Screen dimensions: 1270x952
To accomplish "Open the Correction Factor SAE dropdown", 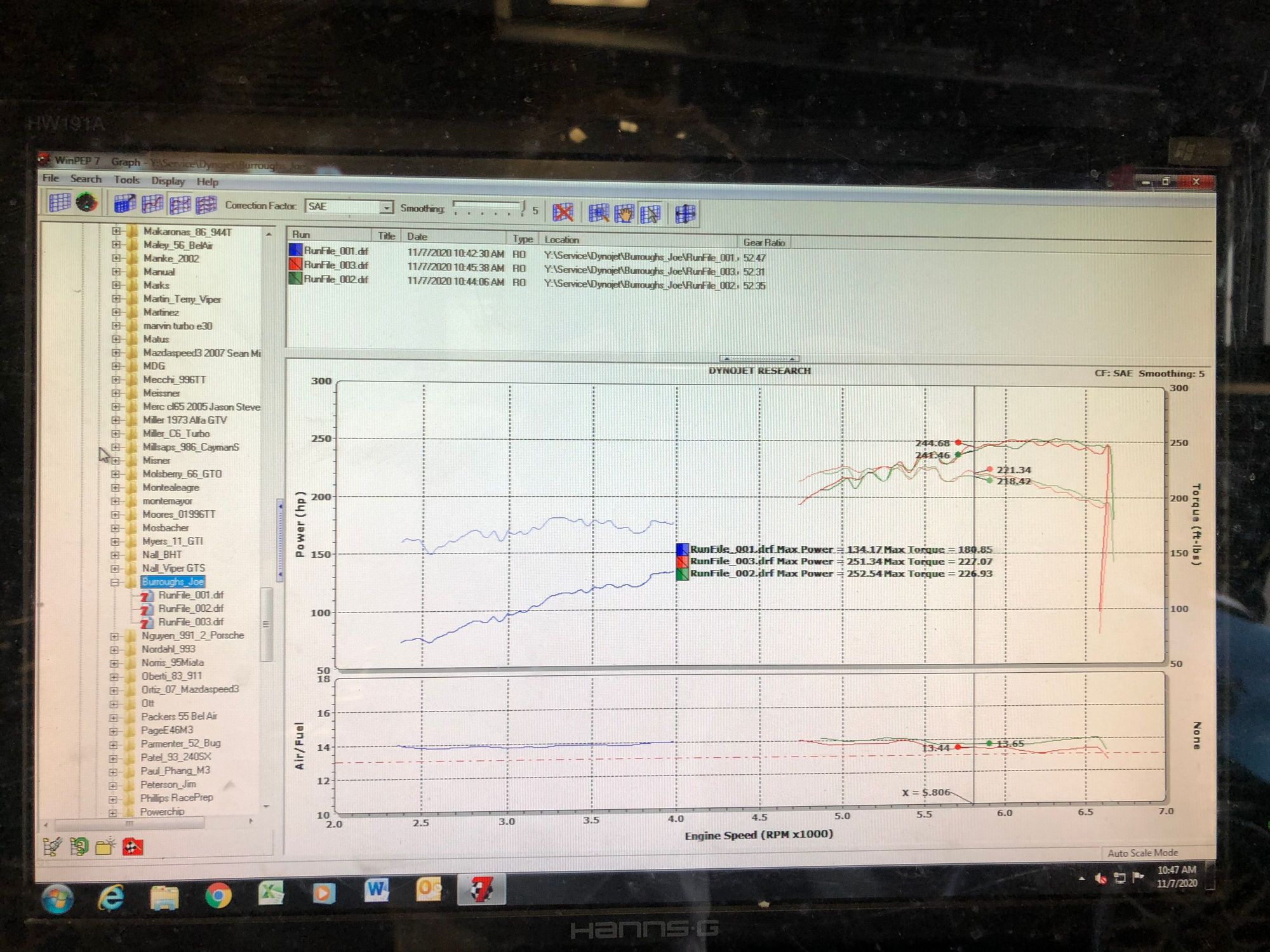I will [x=385, y=208].
